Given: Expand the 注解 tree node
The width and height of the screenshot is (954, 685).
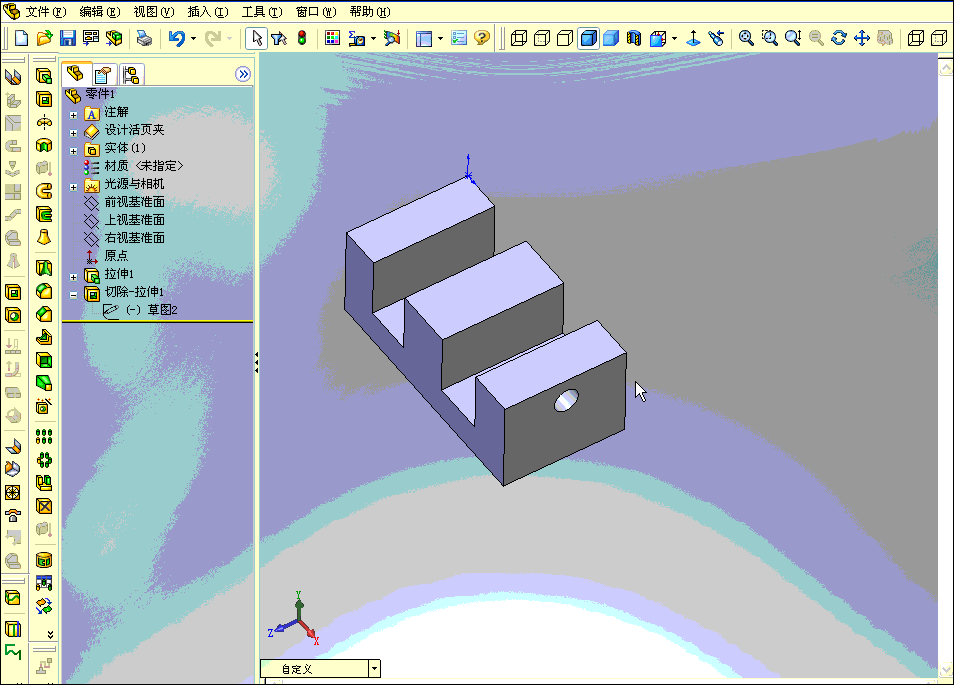Looking at the screenshot, I should coord(74,115).
